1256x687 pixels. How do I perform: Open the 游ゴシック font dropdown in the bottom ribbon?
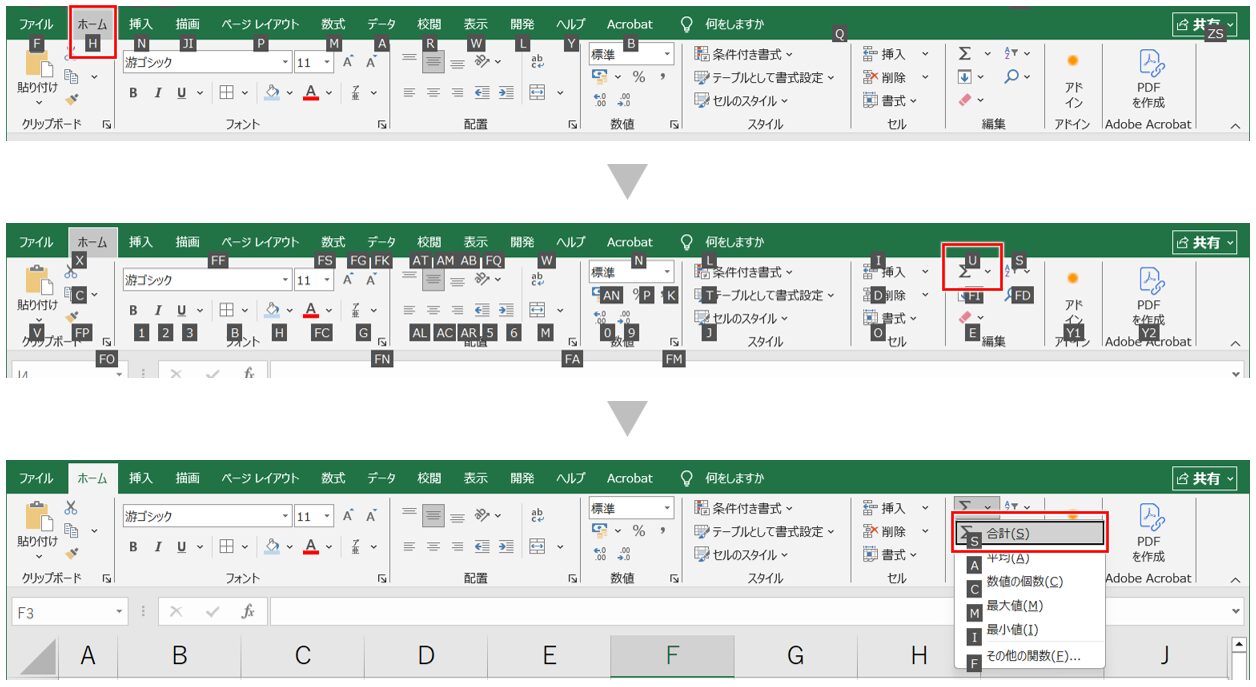pos(286,516)
